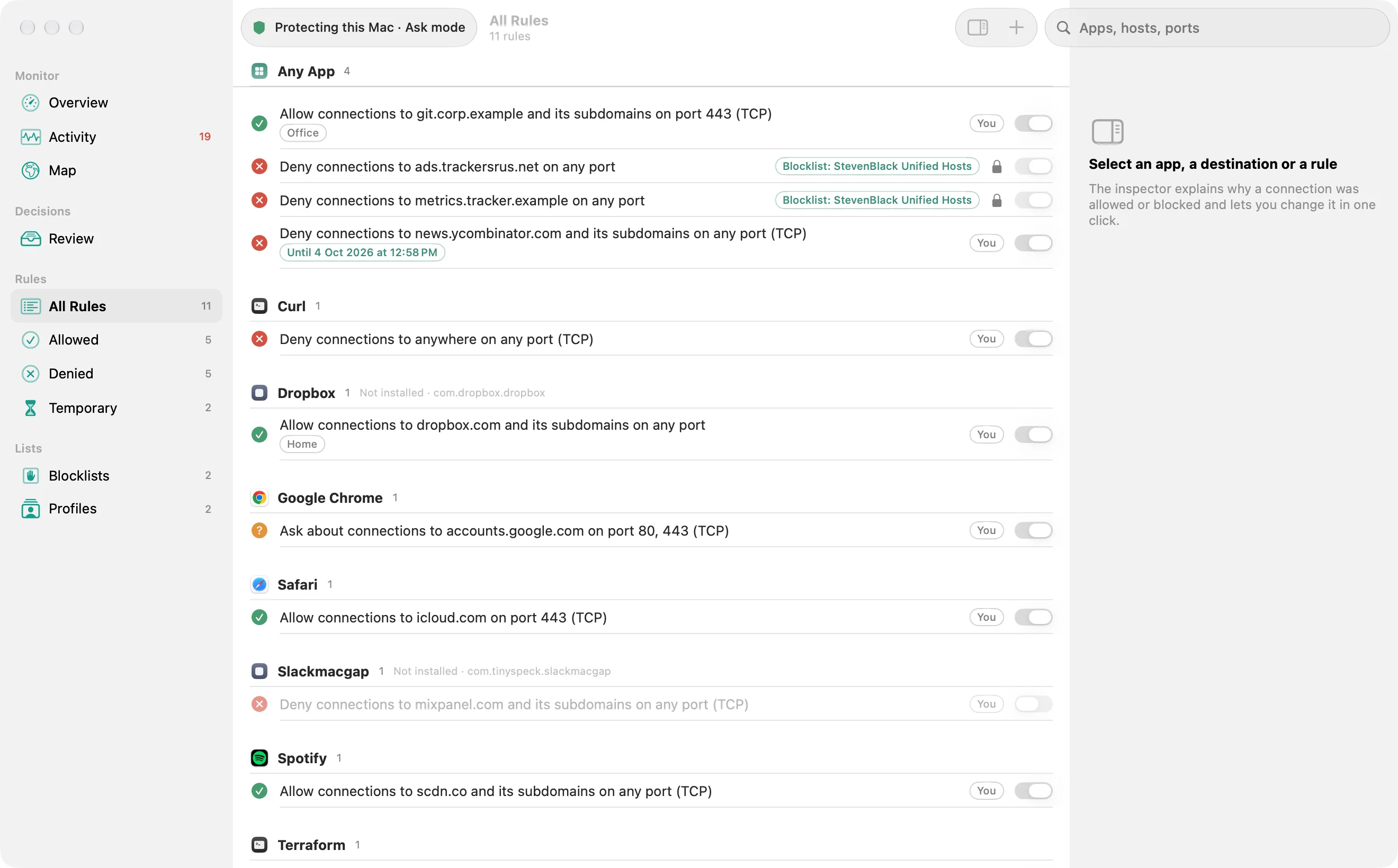Show only Denied rules
Image resolution: width=1398 pixels, height=868 pixels.
[x=116, y=374]
